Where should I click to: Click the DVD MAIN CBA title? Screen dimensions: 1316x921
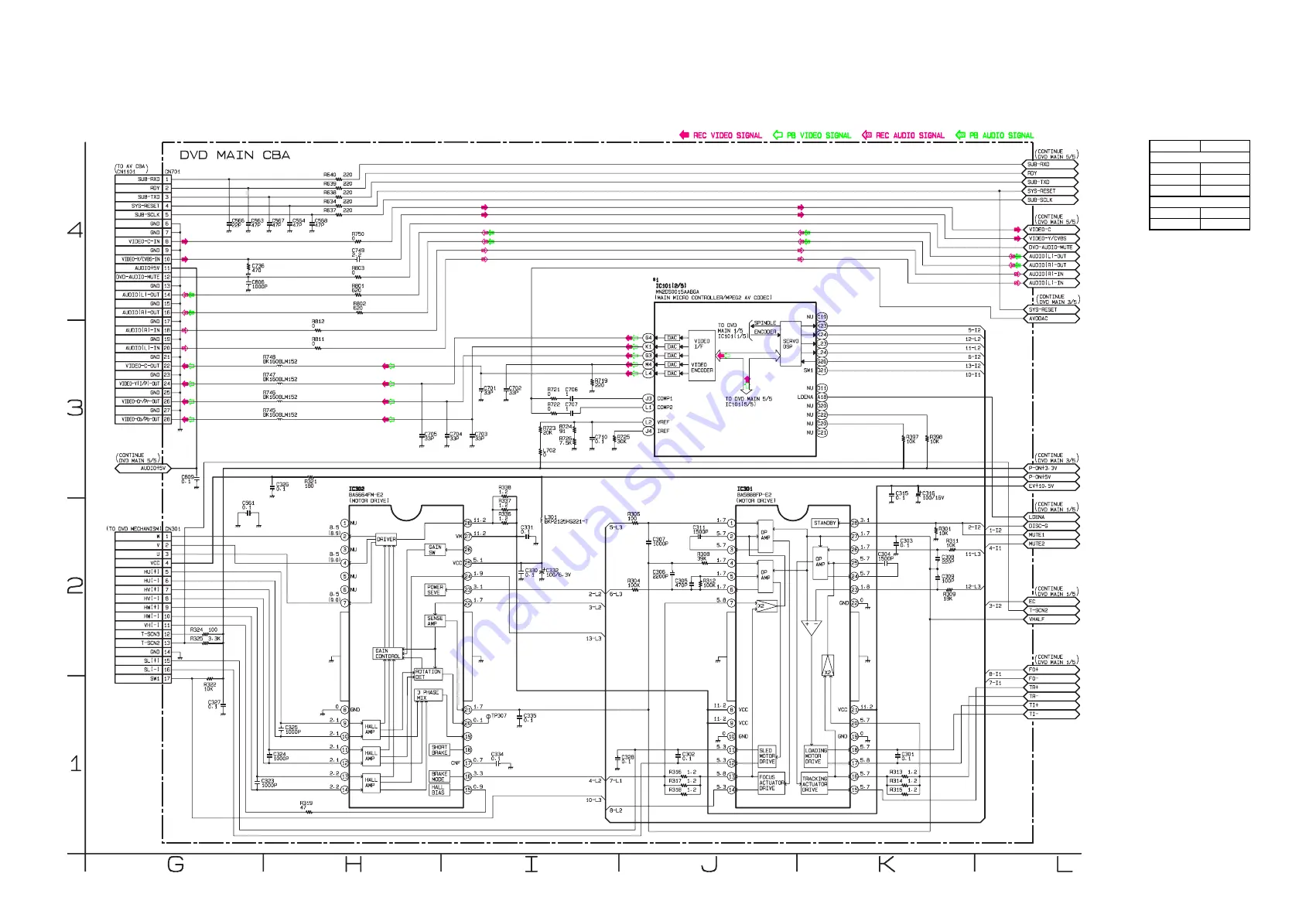(234, 155)
